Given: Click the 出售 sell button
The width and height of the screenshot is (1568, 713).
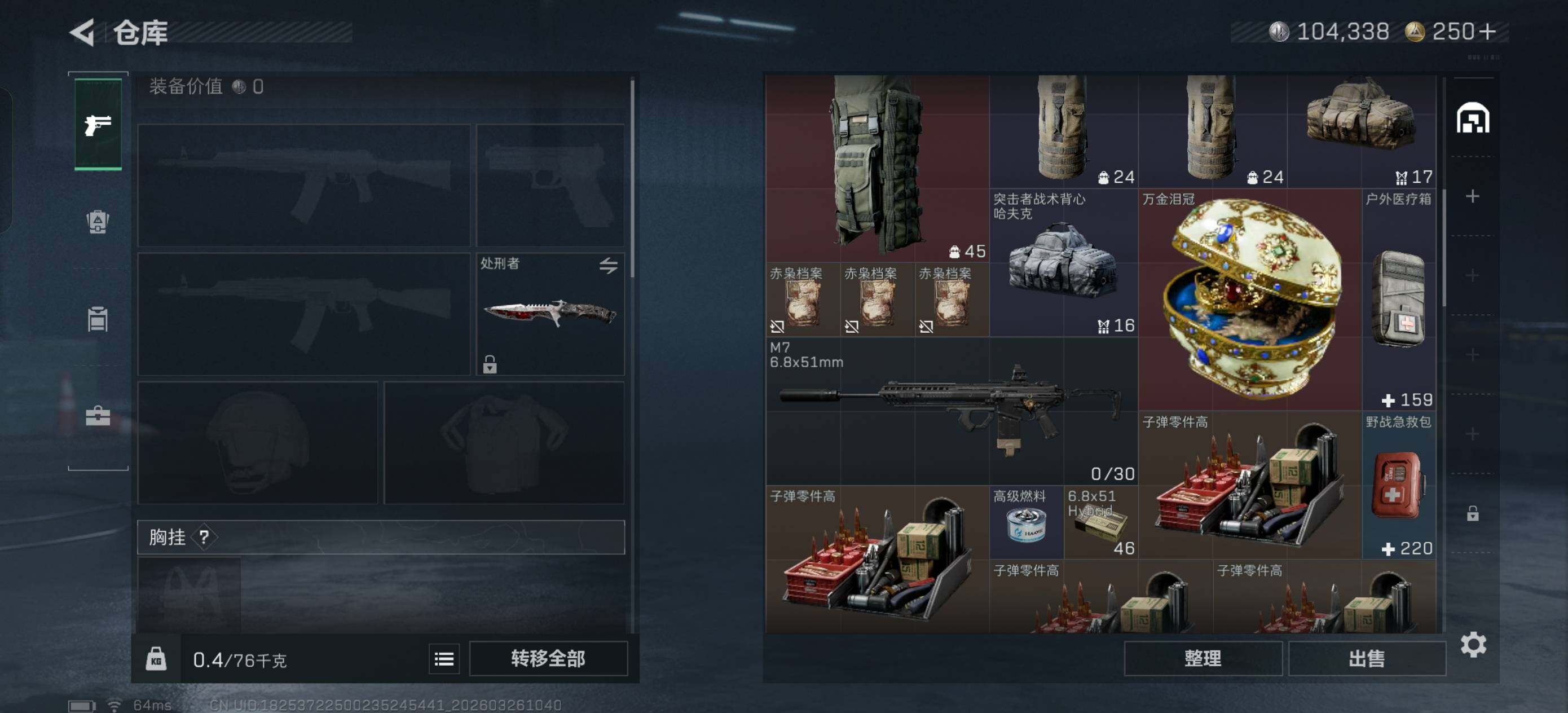Looking at the screenshot, I should (x=1367, y=658).
